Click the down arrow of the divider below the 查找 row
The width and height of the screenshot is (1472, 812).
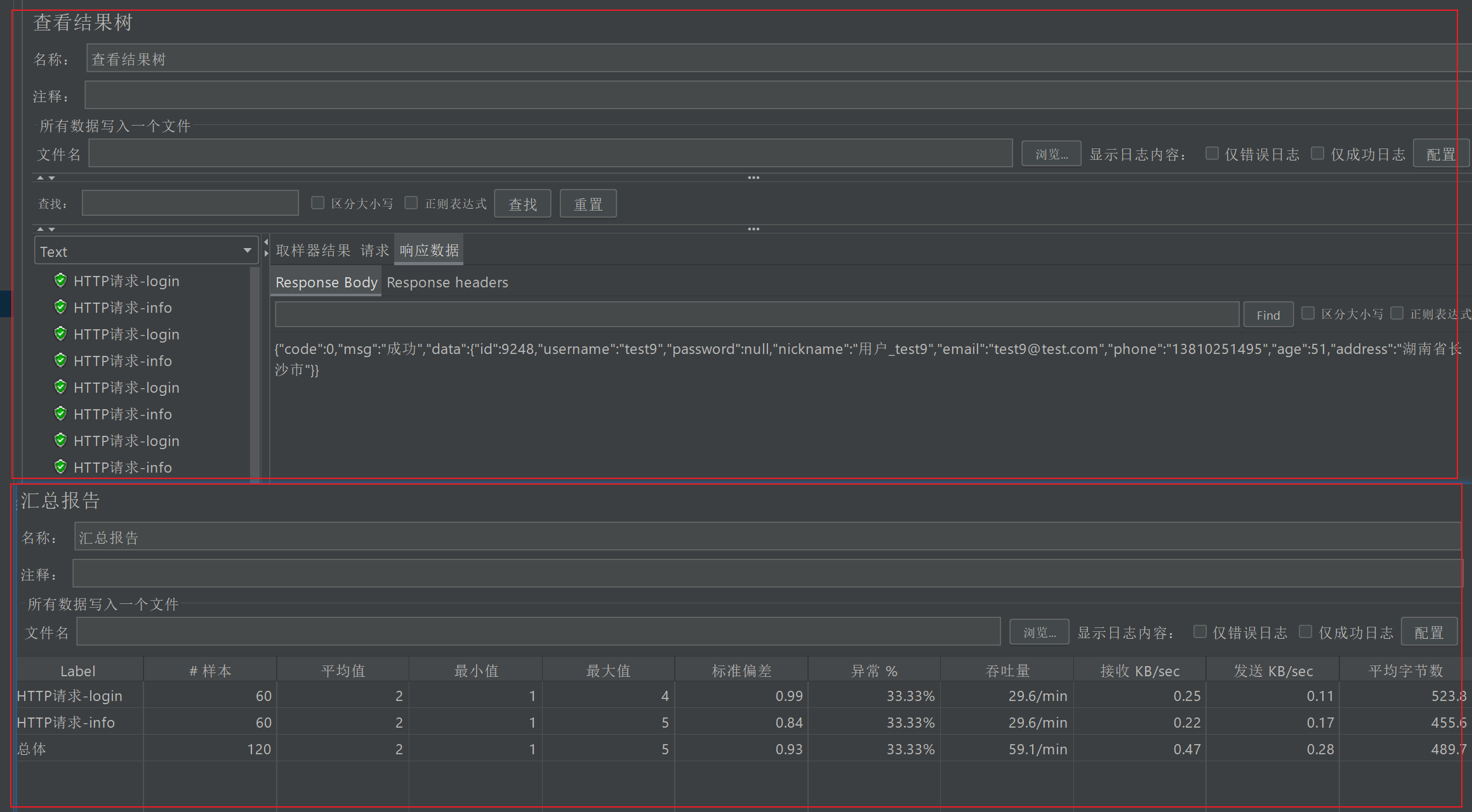51,229
